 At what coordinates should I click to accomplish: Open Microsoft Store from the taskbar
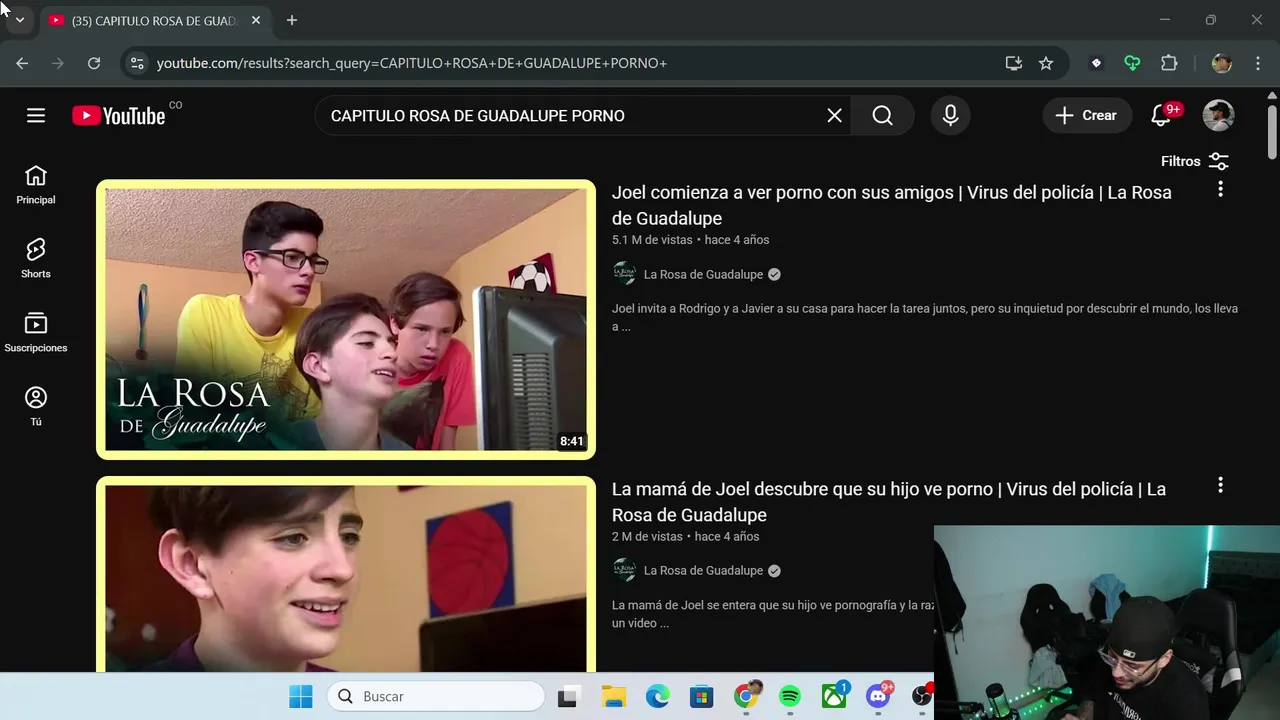click(701, 697)
